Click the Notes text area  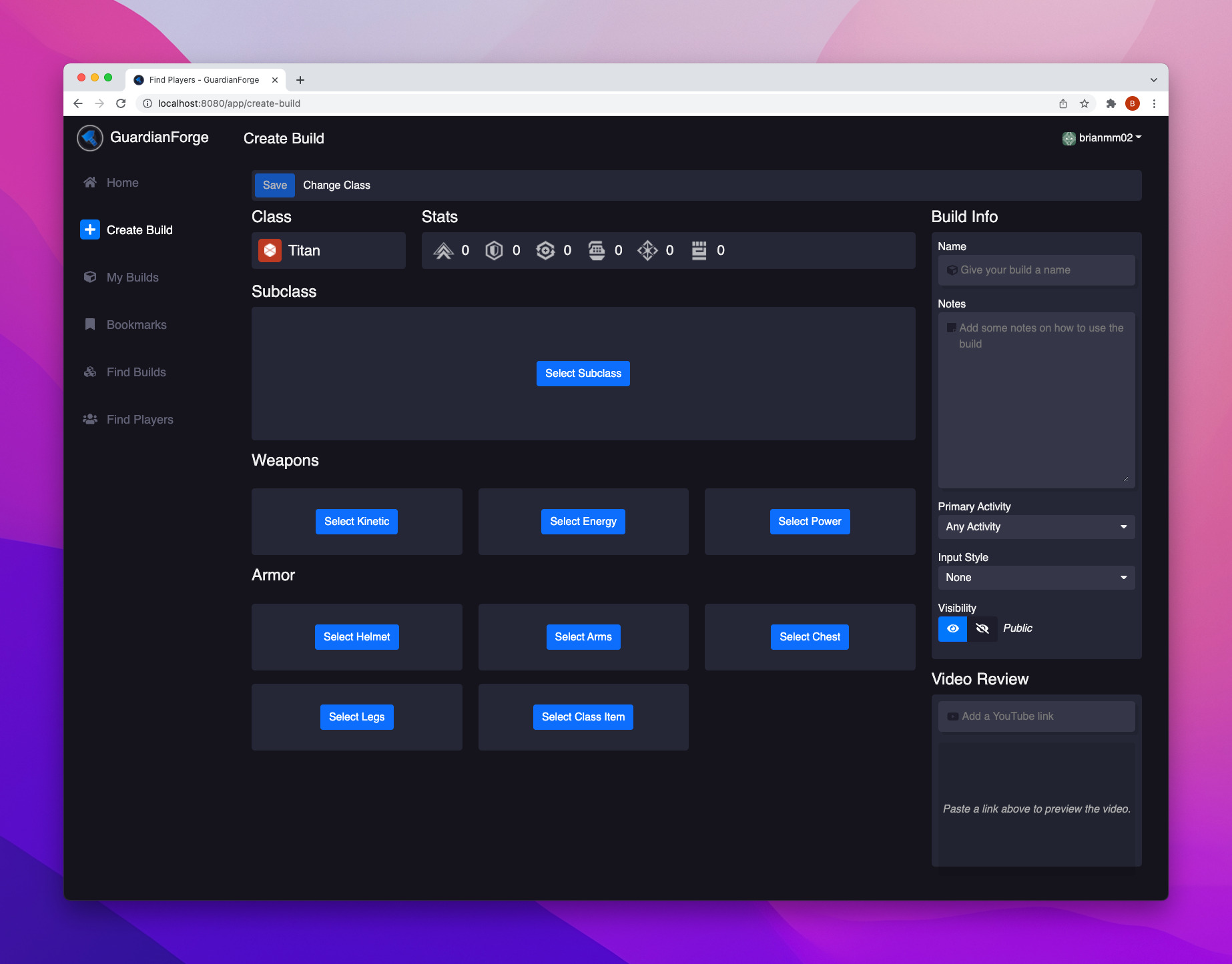(1036, 400)
